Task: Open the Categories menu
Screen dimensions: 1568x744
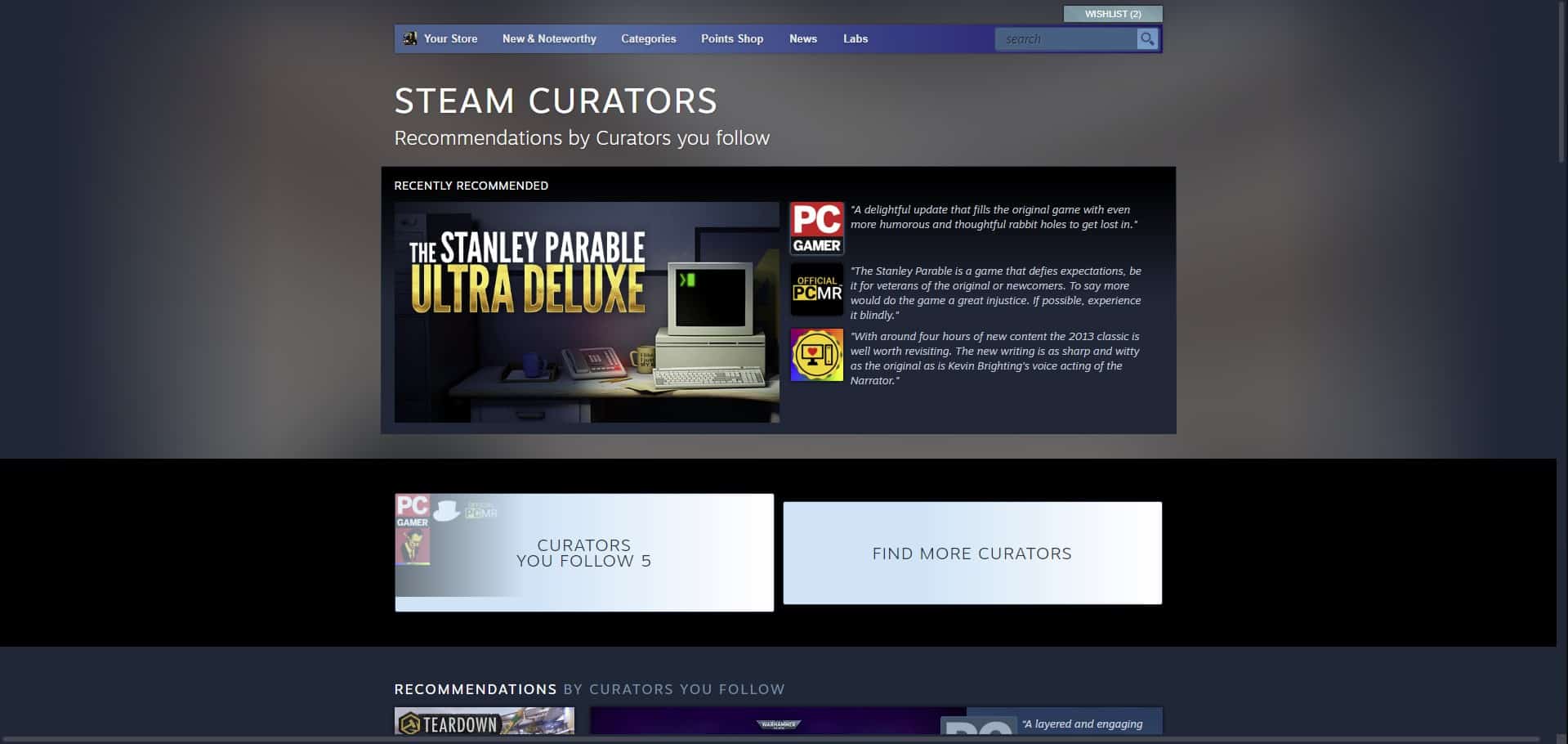Action: click(x=648, y=38)
